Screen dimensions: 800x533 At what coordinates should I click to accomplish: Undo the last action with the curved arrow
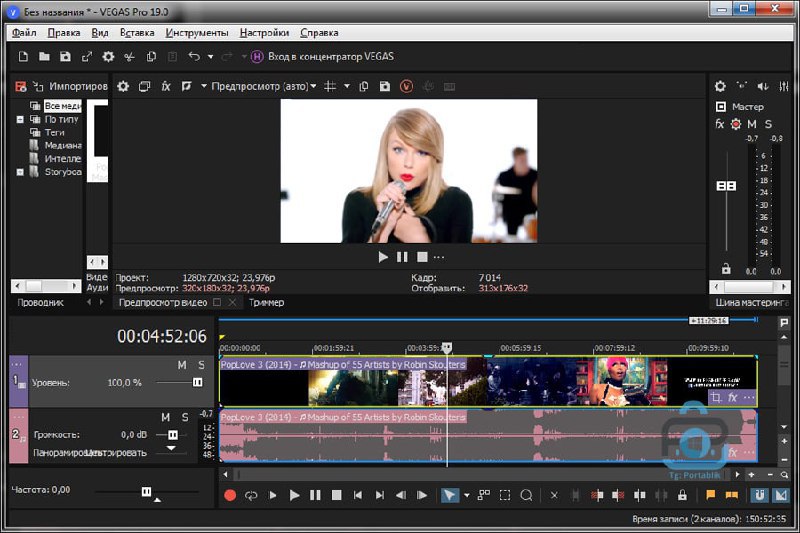pos(194,57)
